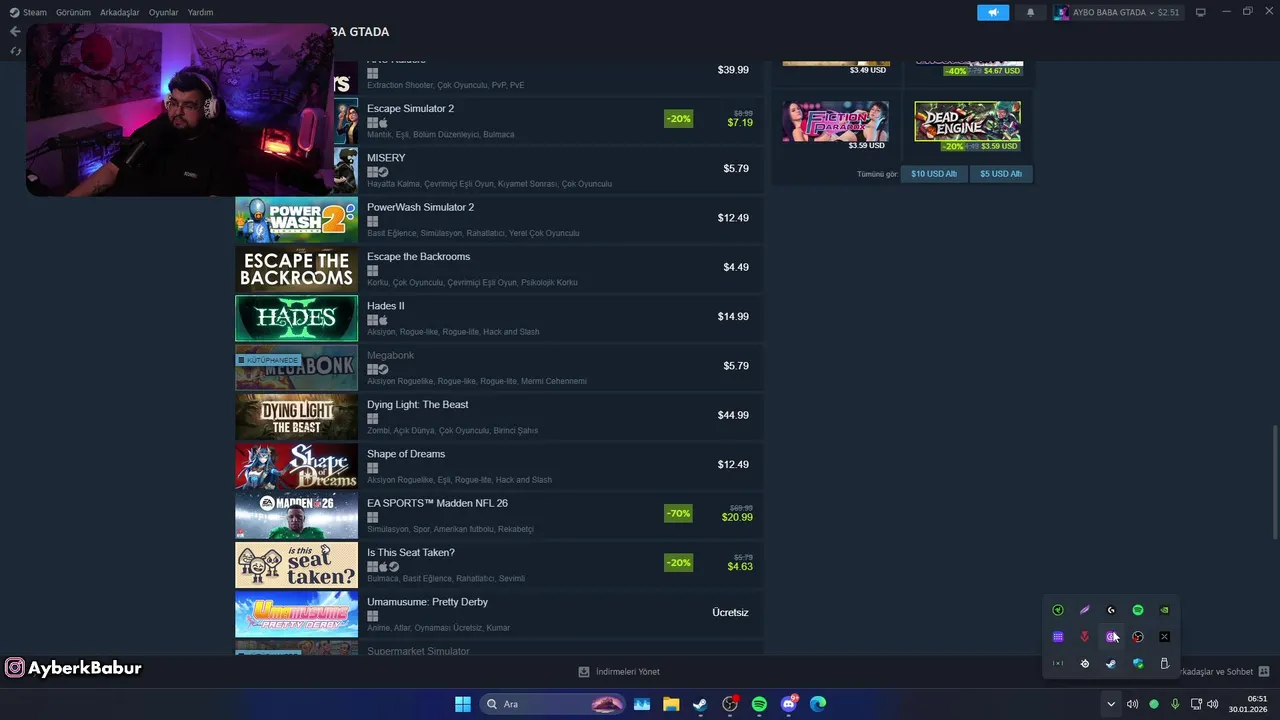The image size is (1280, 720).
Task: Collapse hidden tray icons chevron
Action: [1110, 704]
